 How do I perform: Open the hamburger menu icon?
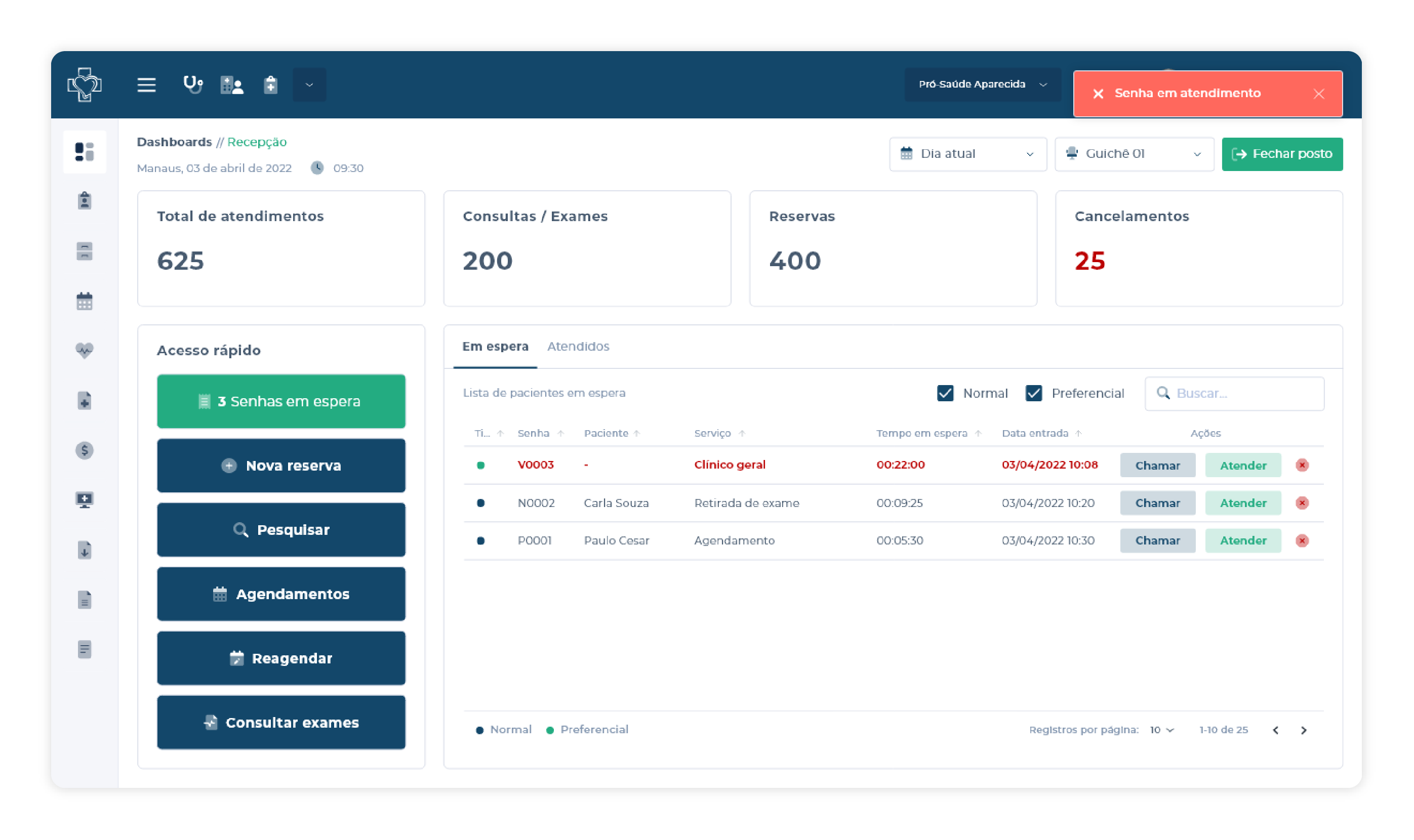146,85
